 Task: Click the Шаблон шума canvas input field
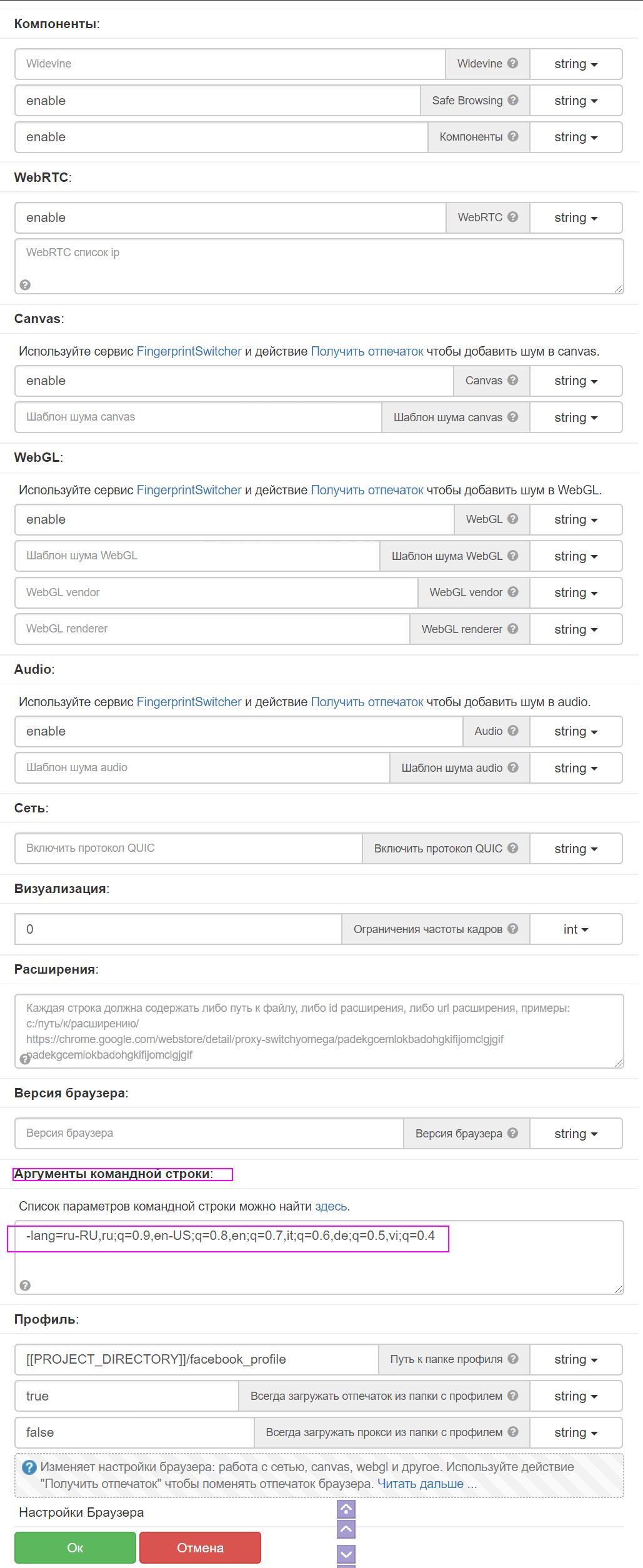(x=198, y=417)
